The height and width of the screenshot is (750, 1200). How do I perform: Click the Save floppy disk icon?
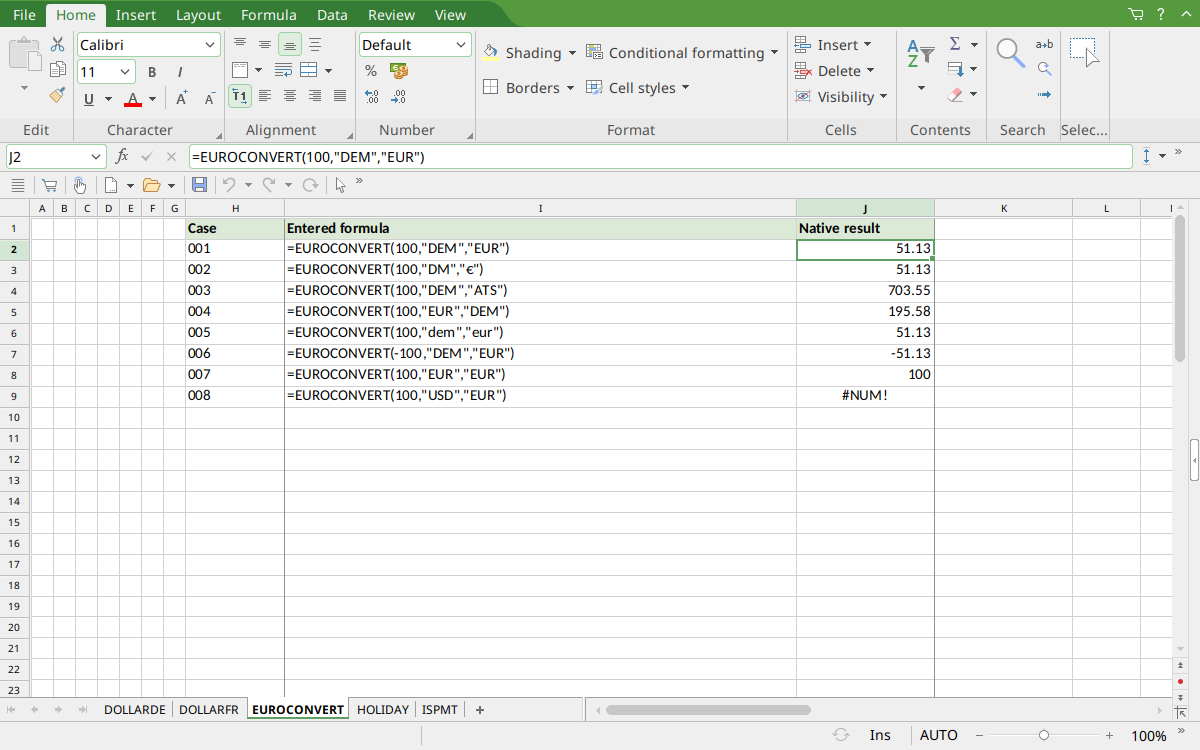pyautogui.click(x=199, y=185)
